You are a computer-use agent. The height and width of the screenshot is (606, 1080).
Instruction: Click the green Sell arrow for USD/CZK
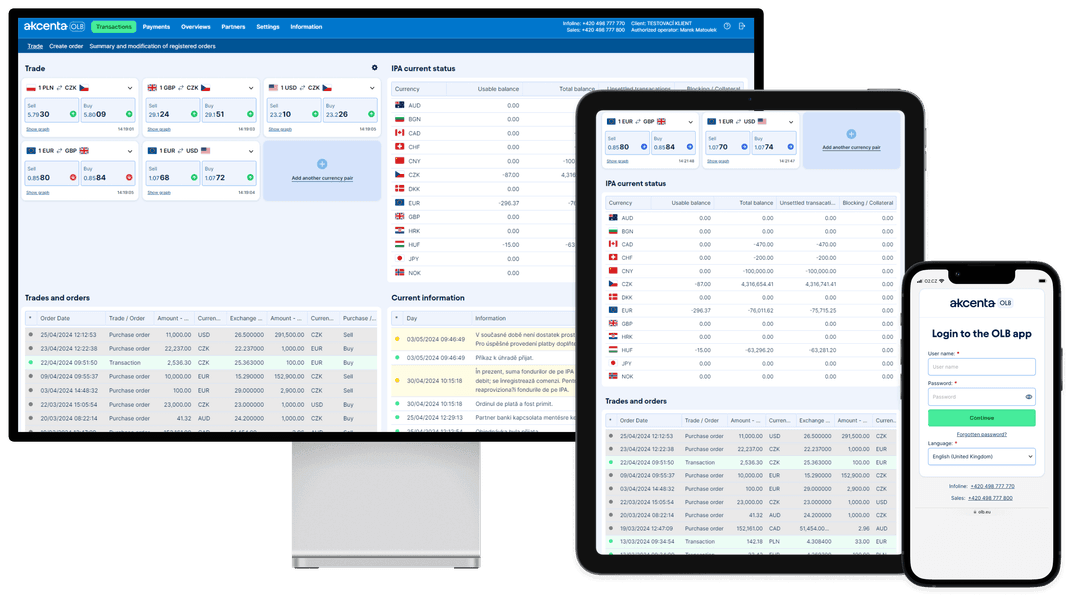(312, 114)
